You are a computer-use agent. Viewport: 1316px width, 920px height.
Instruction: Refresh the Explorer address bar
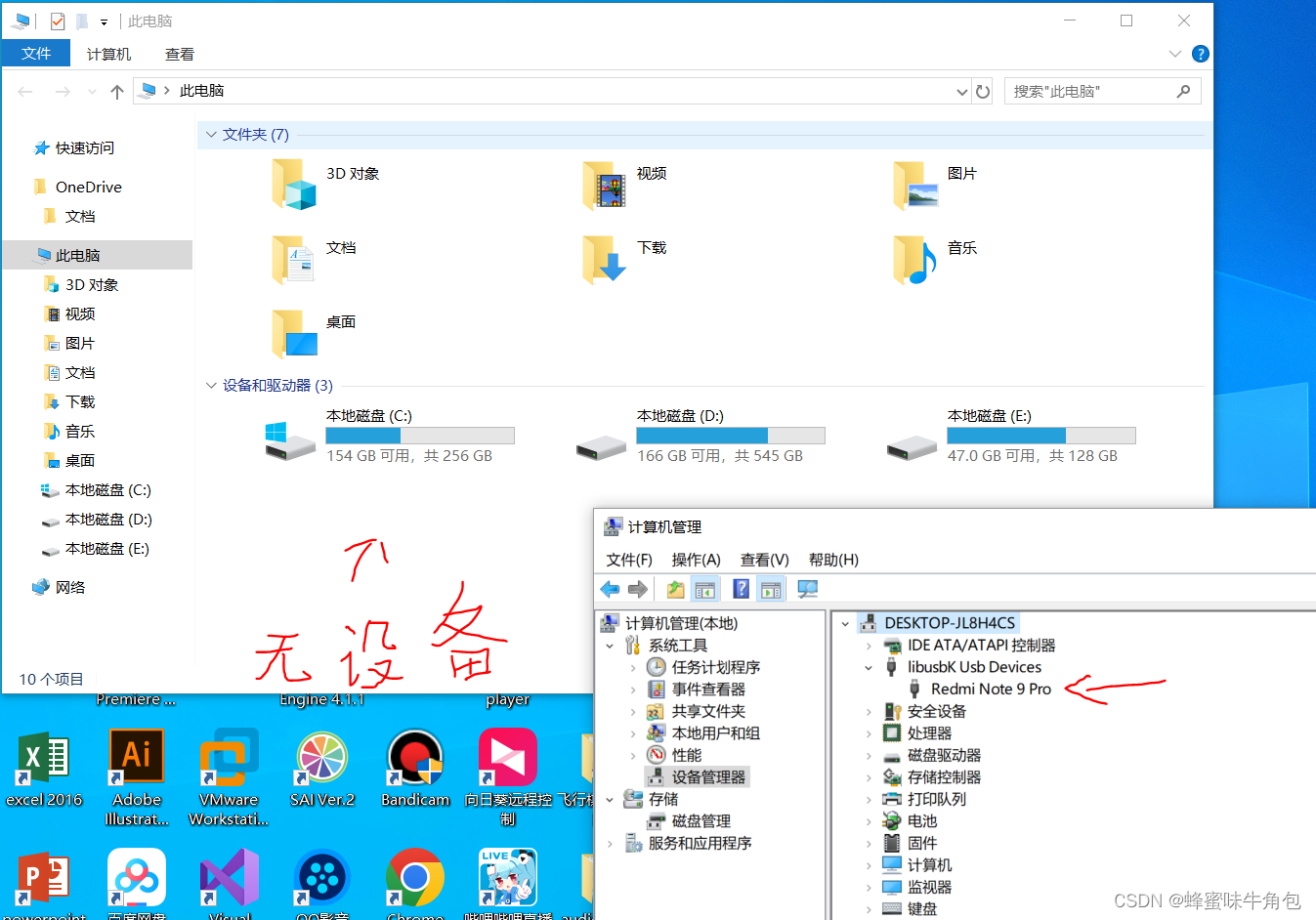click(983, 92)
